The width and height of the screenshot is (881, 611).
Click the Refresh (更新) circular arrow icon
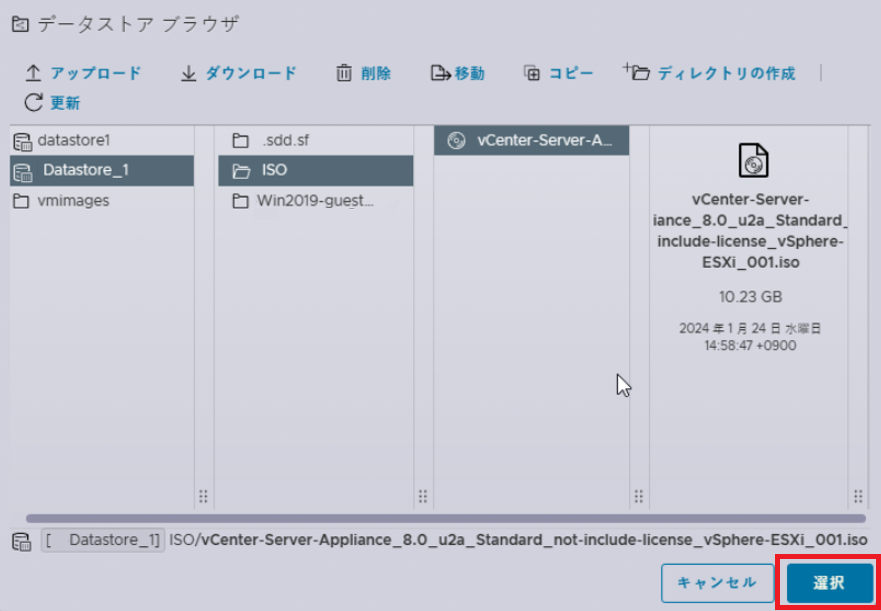click(34, 103)
